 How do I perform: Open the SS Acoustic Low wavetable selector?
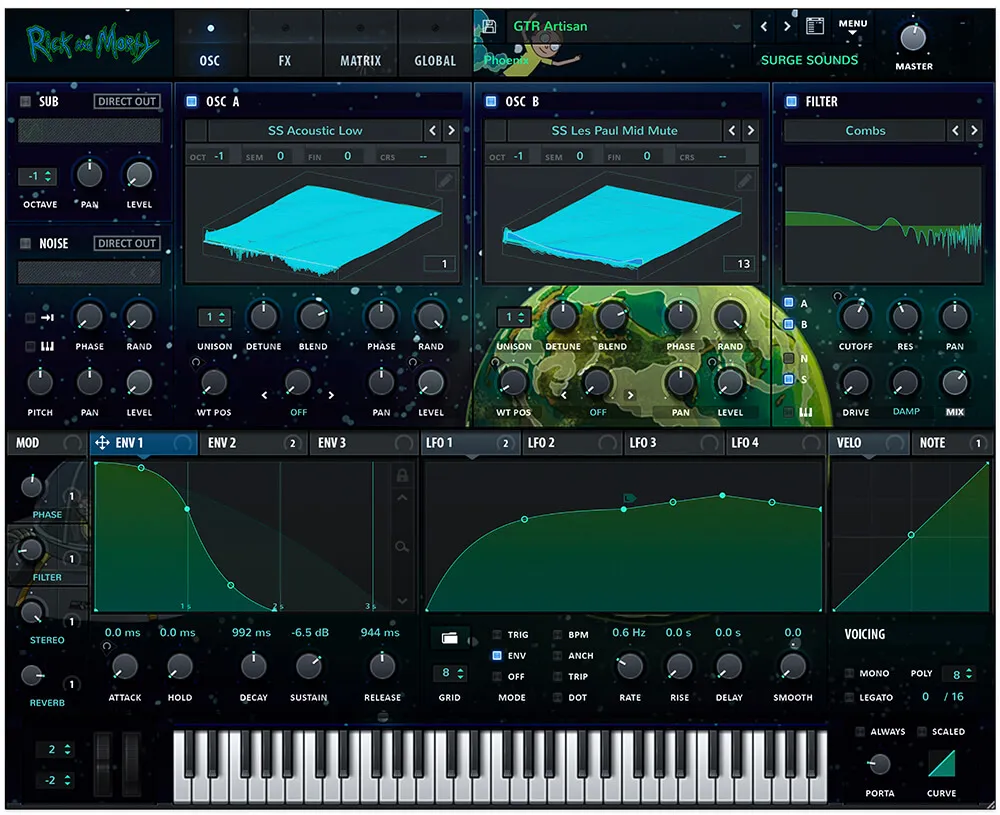point(315,131)
